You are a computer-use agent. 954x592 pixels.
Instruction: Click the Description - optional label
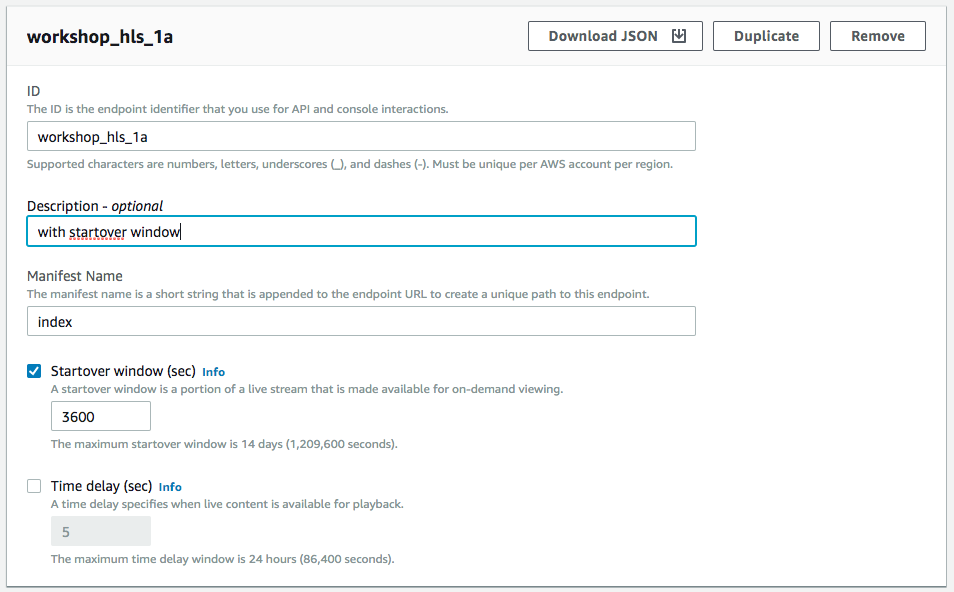[95, 206]
